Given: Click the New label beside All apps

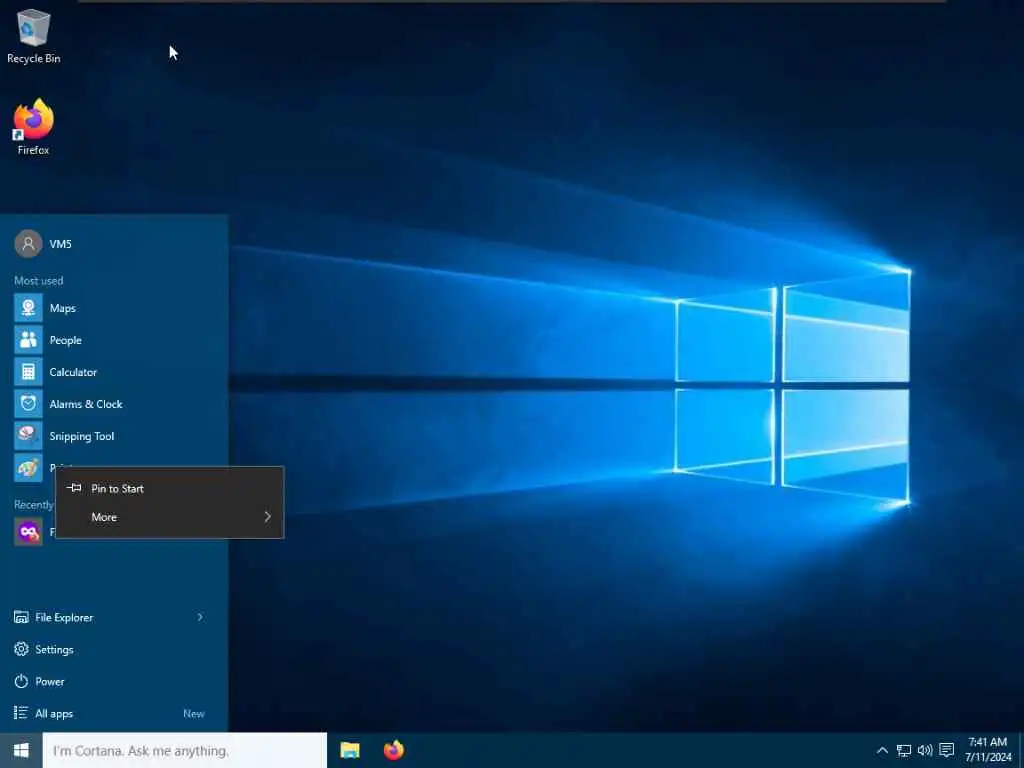Looking at the screenshot, I should (x=193, y=714).
